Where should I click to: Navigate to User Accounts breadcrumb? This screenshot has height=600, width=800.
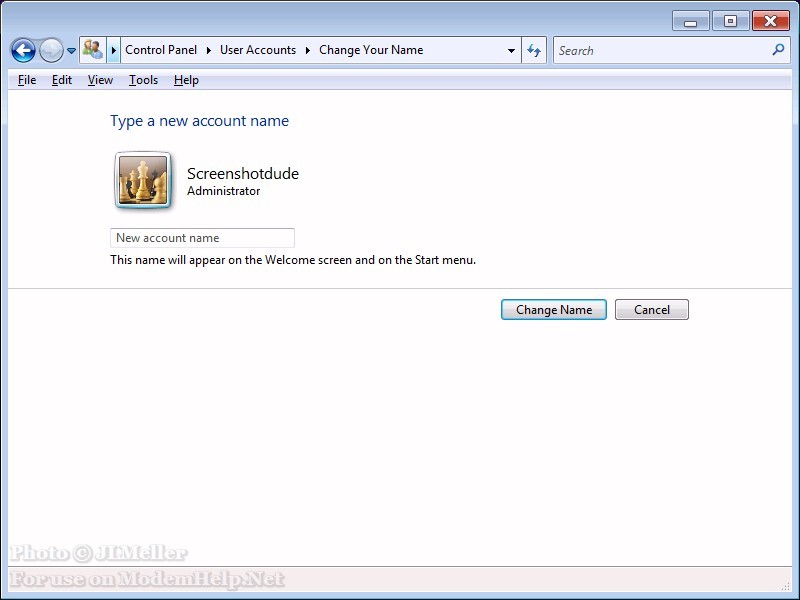point(258,50)
